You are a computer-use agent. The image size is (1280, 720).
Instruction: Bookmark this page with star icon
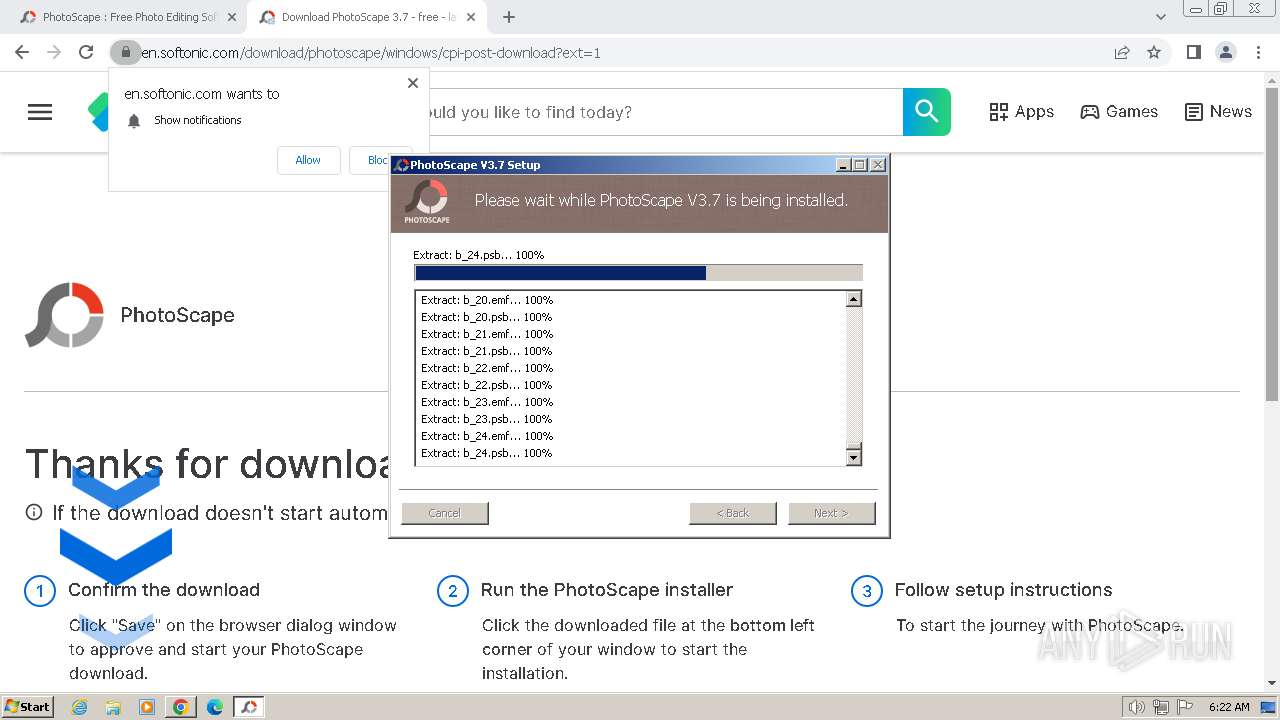pos(1154,53)
